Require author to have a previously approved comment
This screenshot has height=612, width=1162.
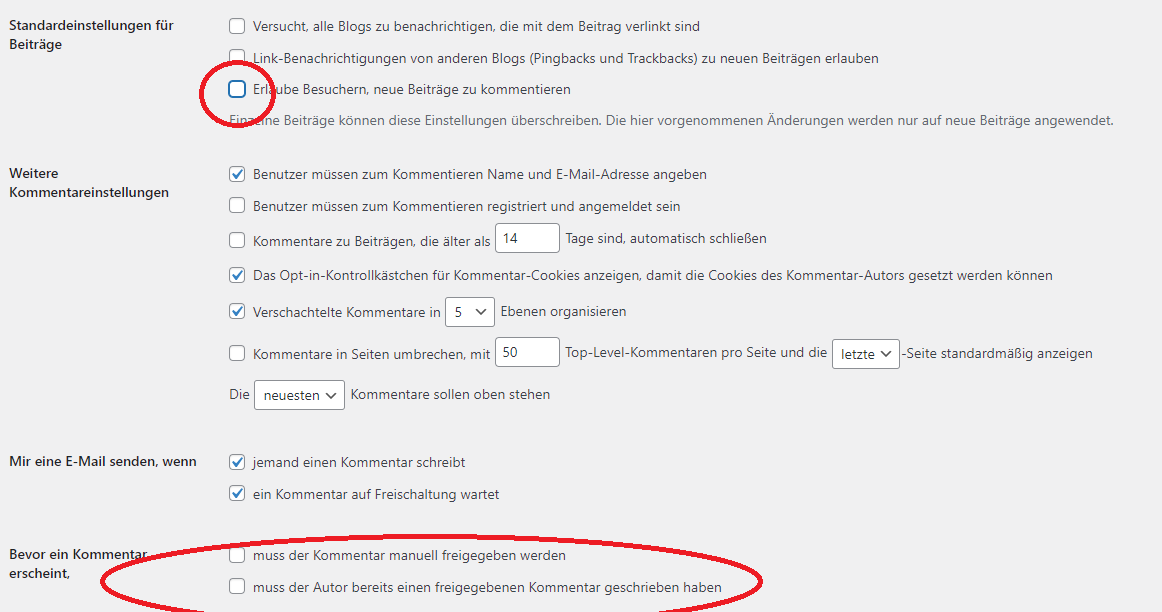coord(237,587)
